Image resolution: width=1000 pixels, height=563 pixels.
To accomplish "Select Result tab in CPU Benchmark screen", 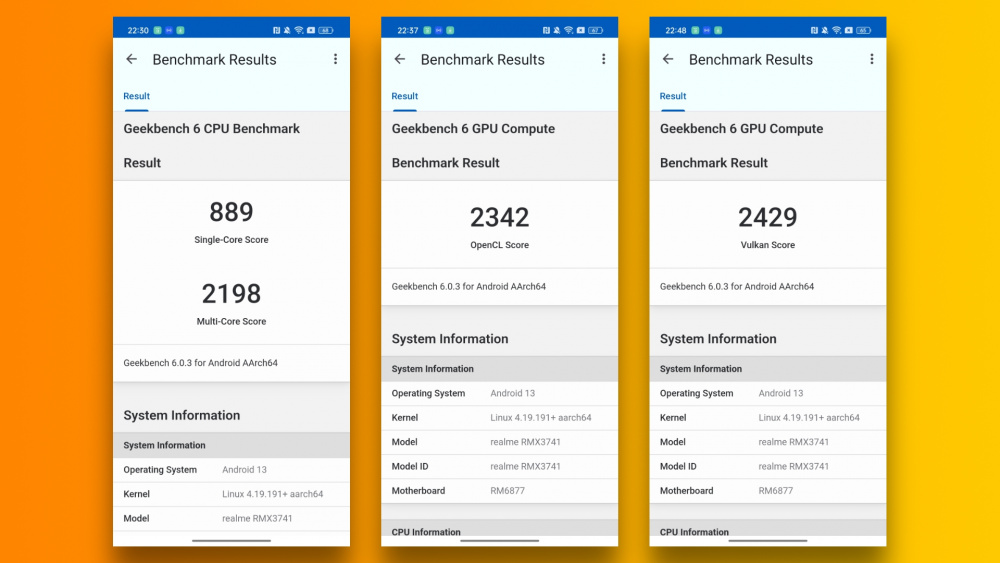I will [x=136, y=96].
